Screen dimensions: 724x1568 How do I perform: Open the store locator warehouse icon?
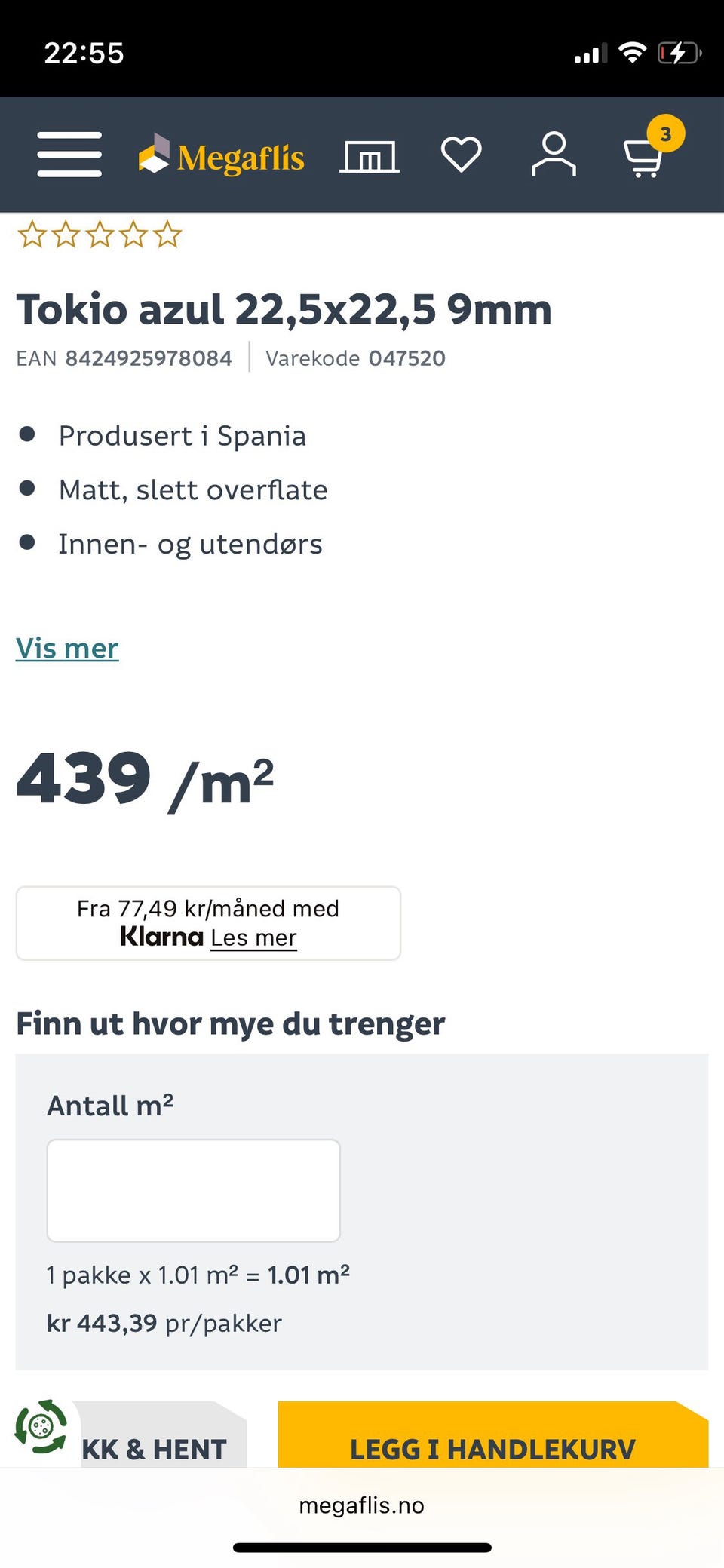click(370, 157)
